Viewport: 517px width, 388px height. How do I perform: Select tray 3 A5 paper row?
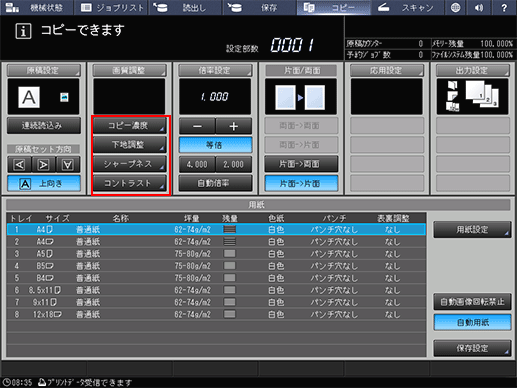[216, 254]
